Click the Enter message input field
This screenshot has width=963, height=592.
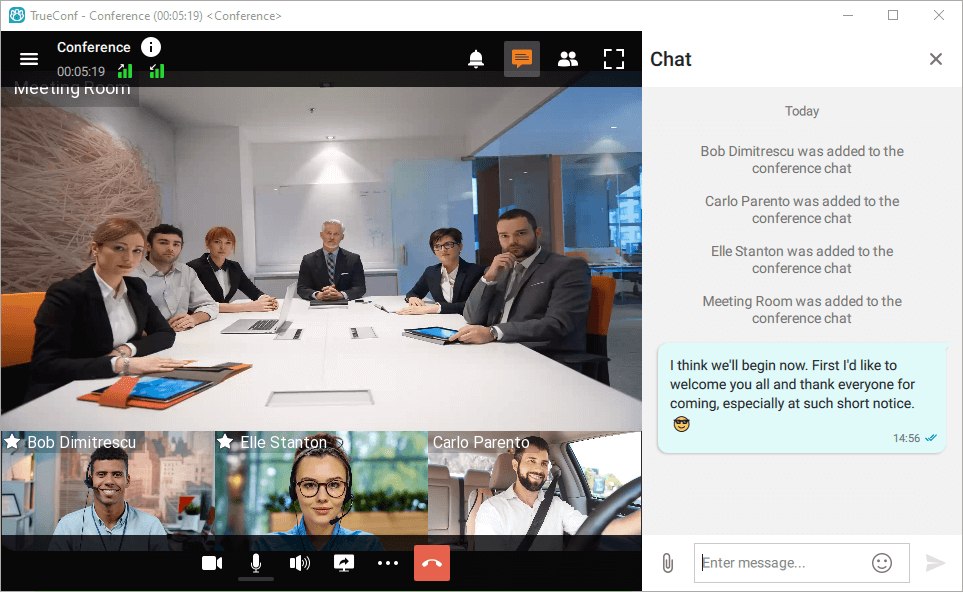pos(780,563)
